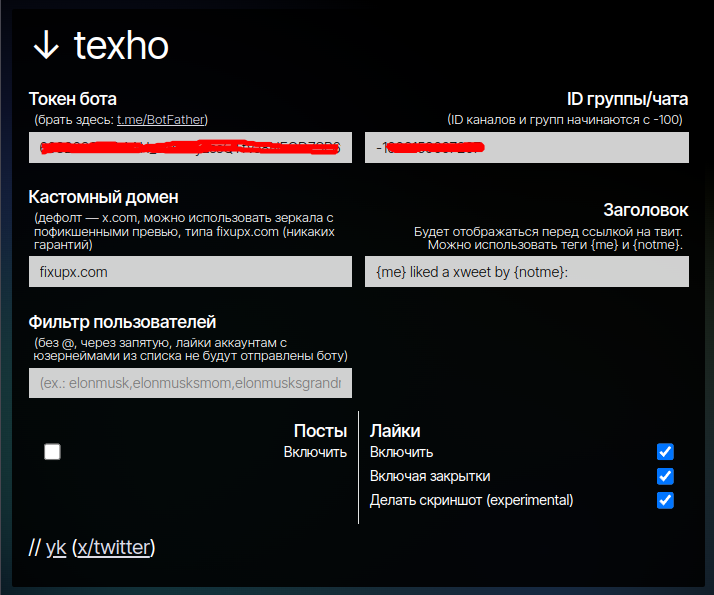Click the Заголовок field with "{me} liked" text

pos(526,271)
